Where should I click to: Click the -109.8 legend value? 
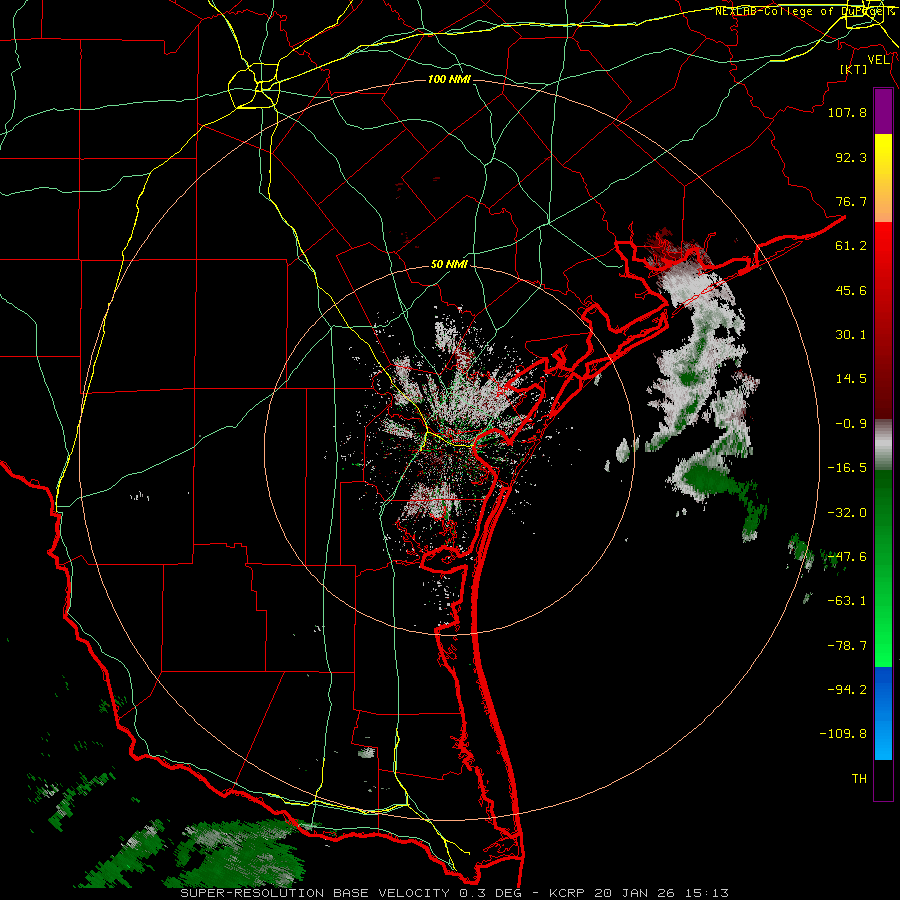pos(843,734)
